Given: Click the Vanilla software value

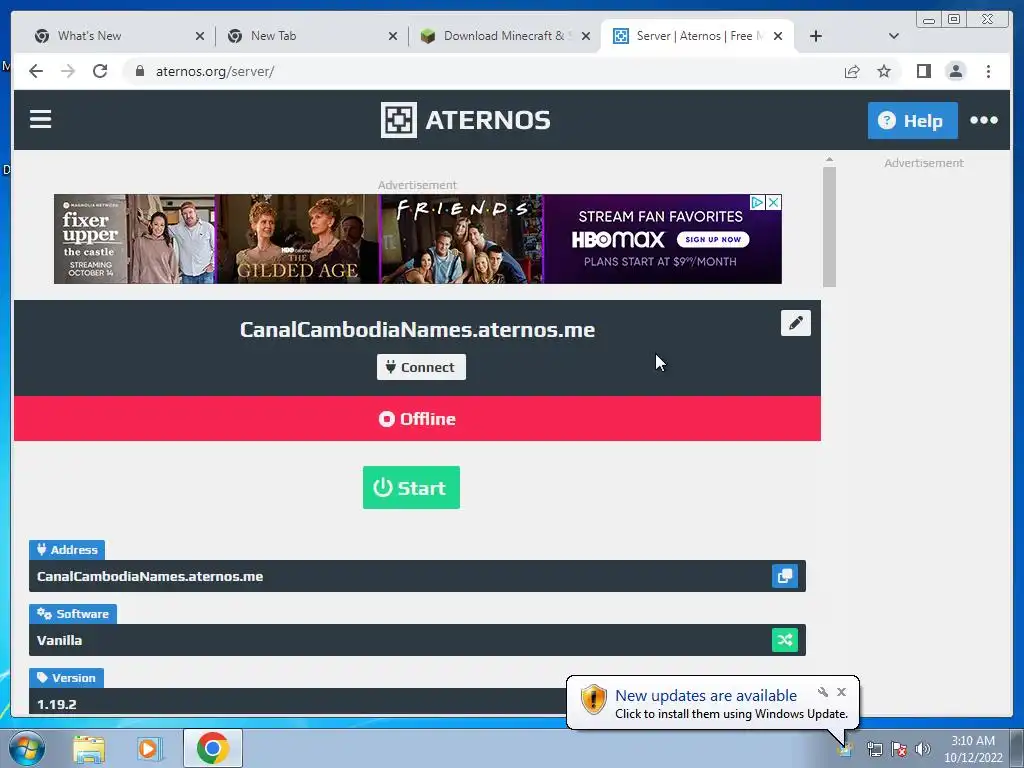Looking at the screenshot, I should 59,641.
